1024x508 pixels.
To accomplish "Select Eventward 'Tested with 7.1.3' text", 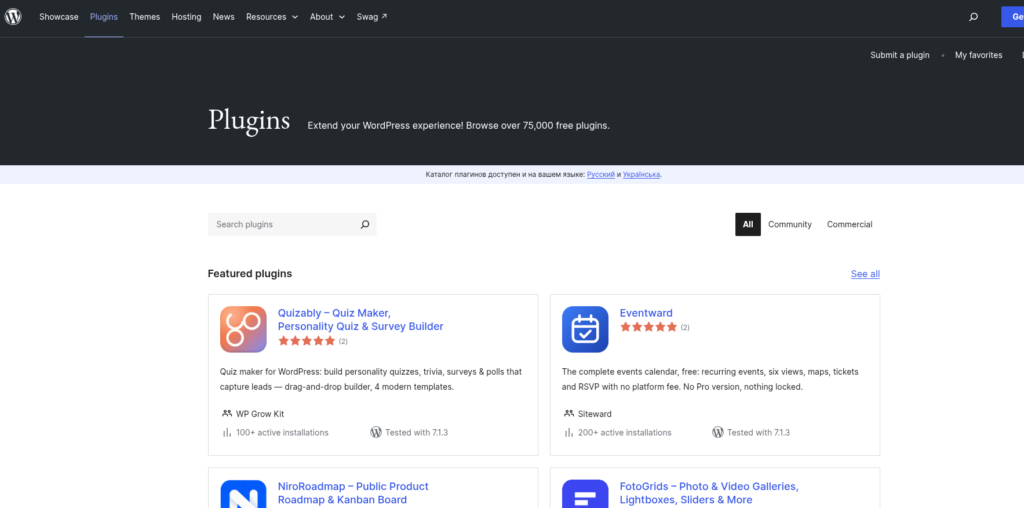I will 759,432.
